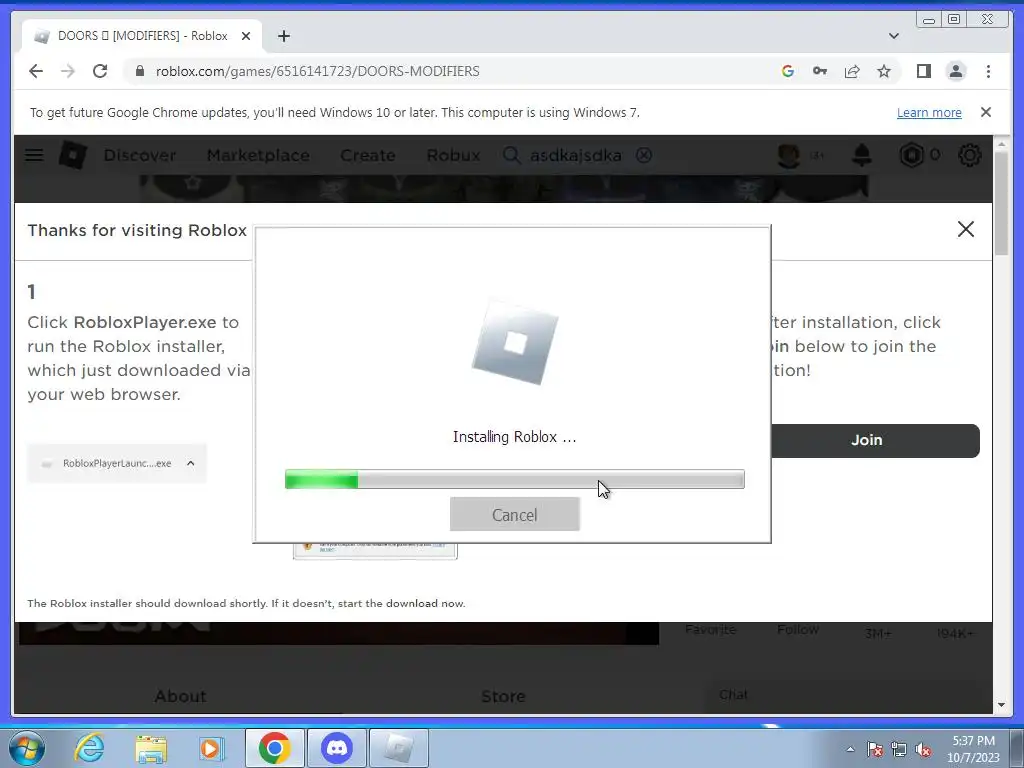Click Learn more about Chrome updates

(x=929, y=112)
